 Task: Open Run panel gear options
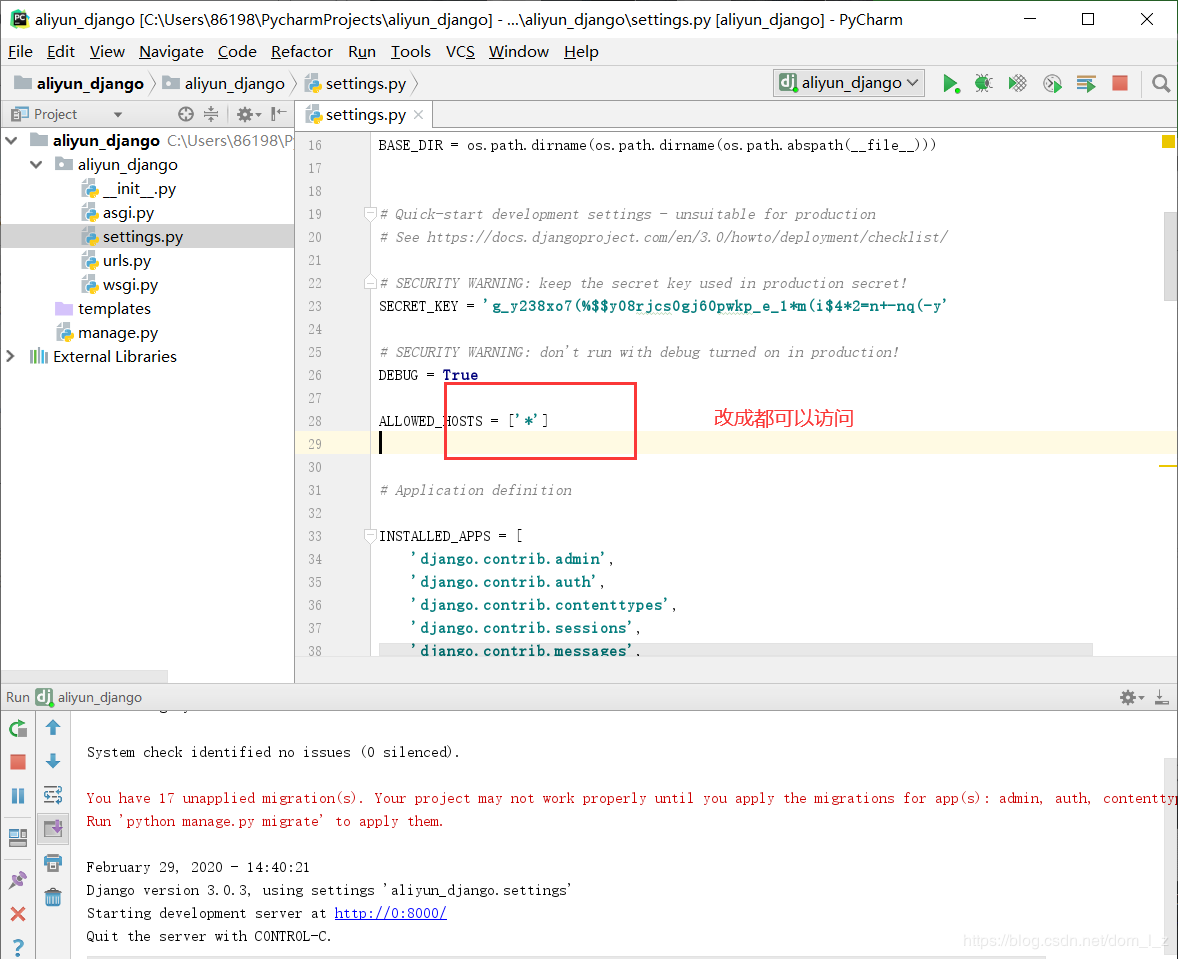pyautogui.click(x=1131, y=697)
